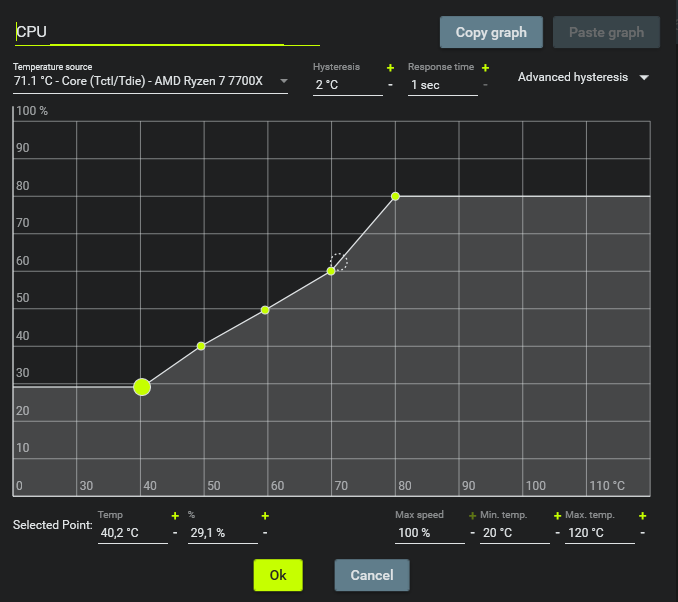Viewport: 678px width, 602px height.
Task: Increase Response time with plus icon
Action: [x=485, y=68]
